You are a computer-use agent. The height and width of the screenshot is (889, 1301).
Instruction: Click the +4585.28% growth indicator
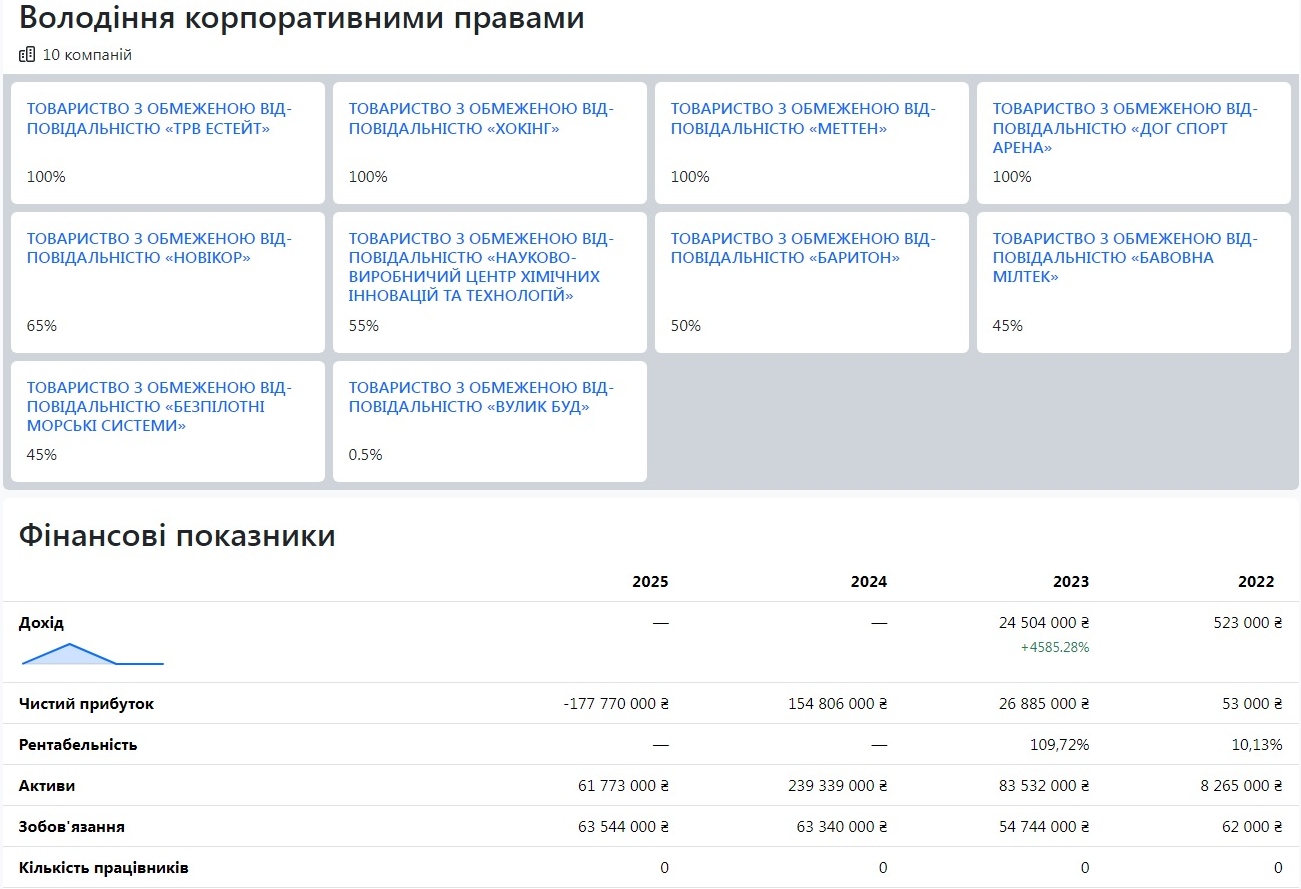[1055, 647]
